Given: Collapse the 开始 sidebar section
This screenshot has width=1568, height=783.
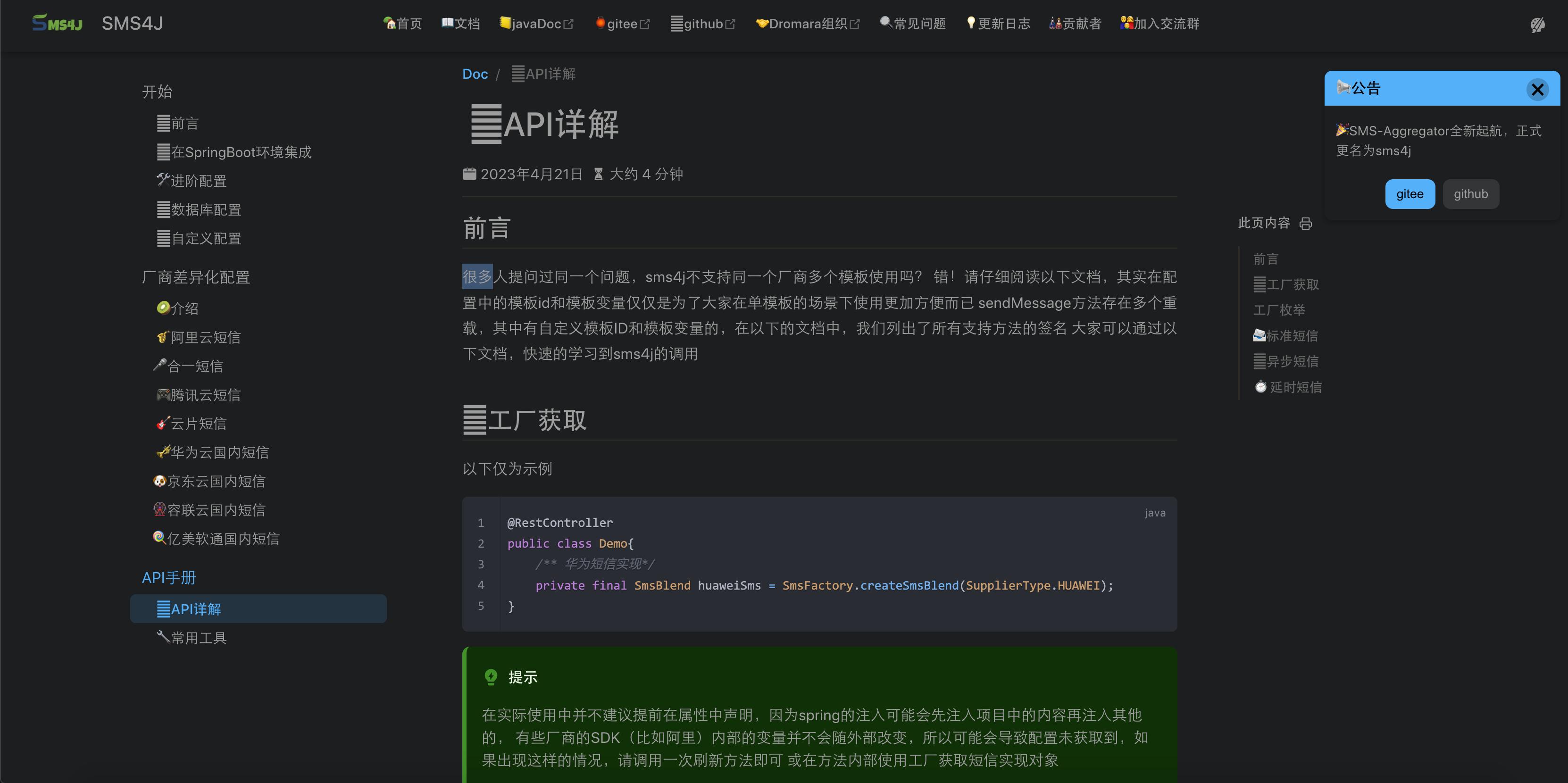Looking at the screenshot, I should click(x=157, y=92).
